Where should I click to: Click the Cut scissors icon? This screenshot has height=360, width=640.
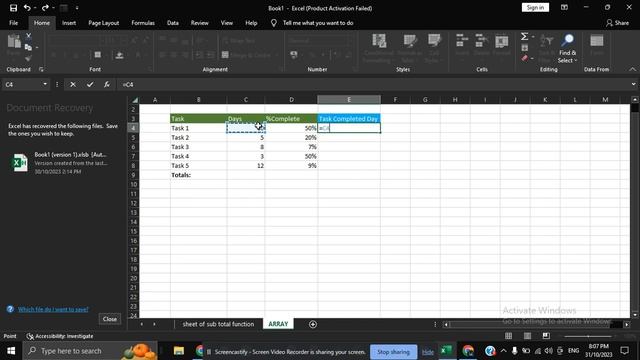(x=28, y=36)
